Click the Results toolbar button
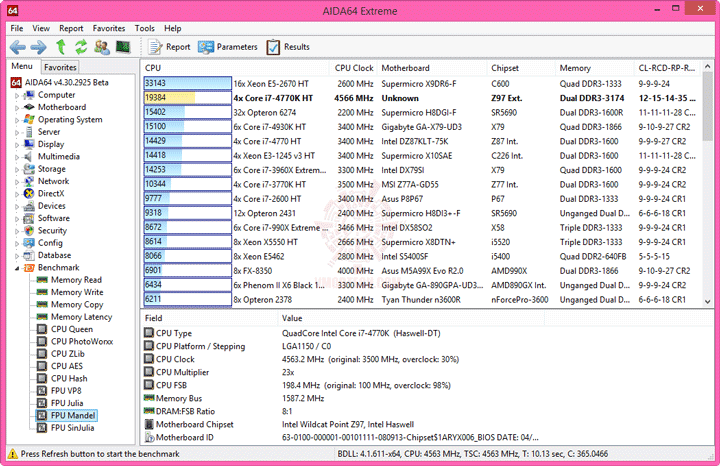The height and width of the screenshot is (466, 720). click(288, 47)
